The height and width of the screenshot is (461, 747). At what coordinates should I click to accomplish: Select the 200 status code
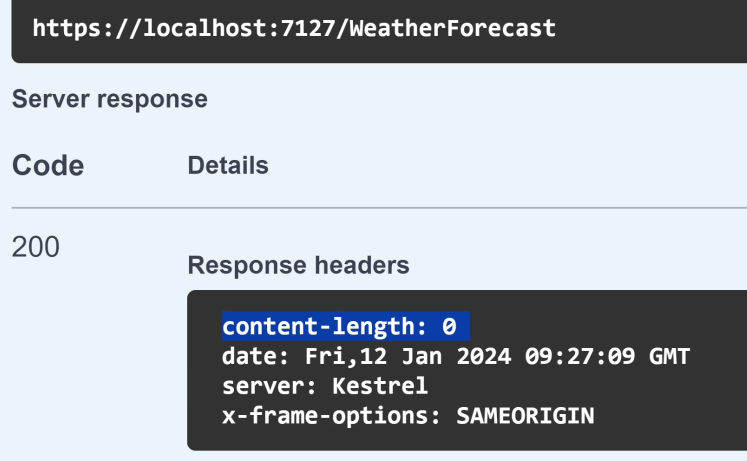click(x=36, y=247)
